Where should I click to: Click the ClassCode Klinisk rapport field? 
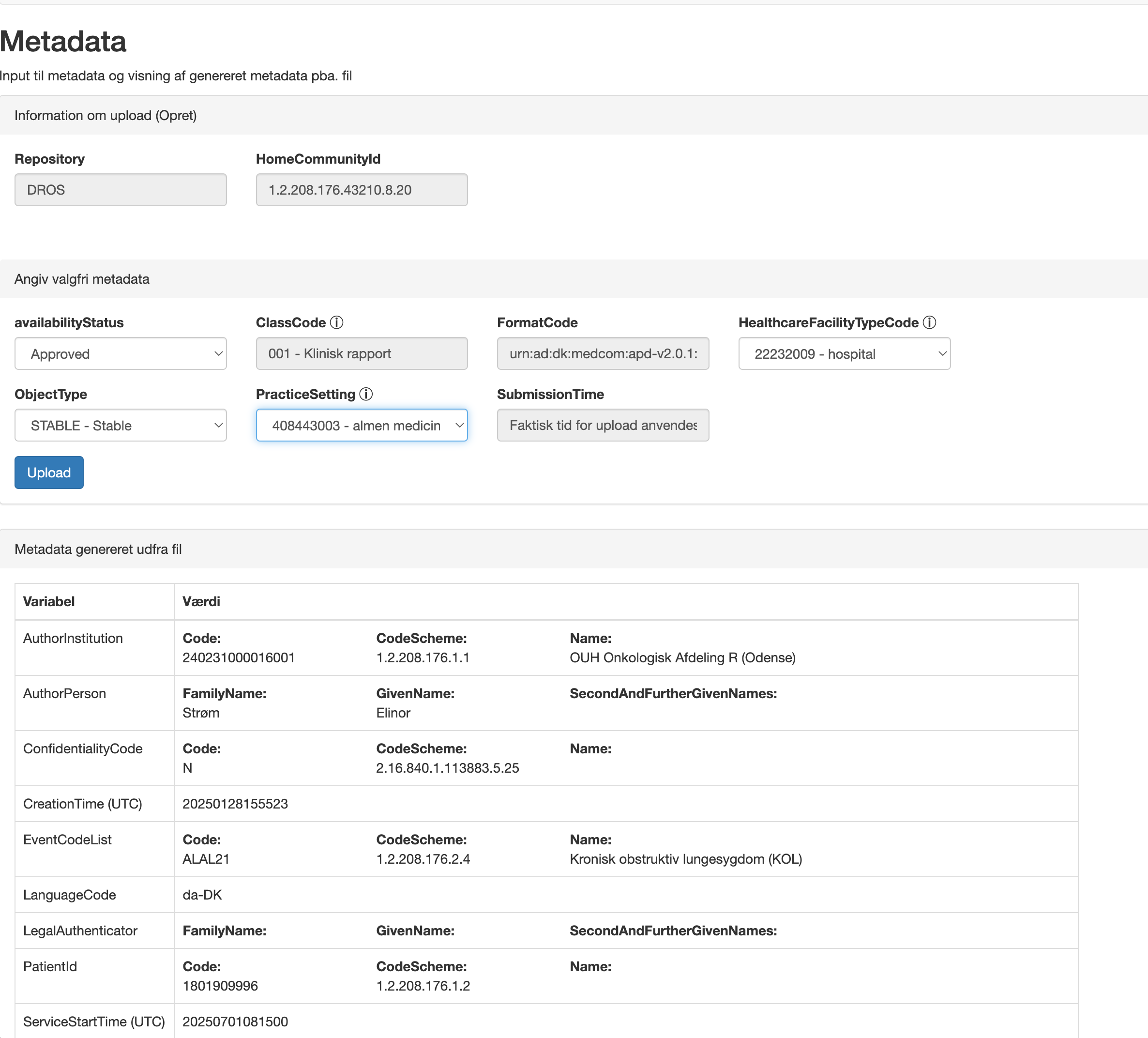pyautogui.click(x=362, y=354)
